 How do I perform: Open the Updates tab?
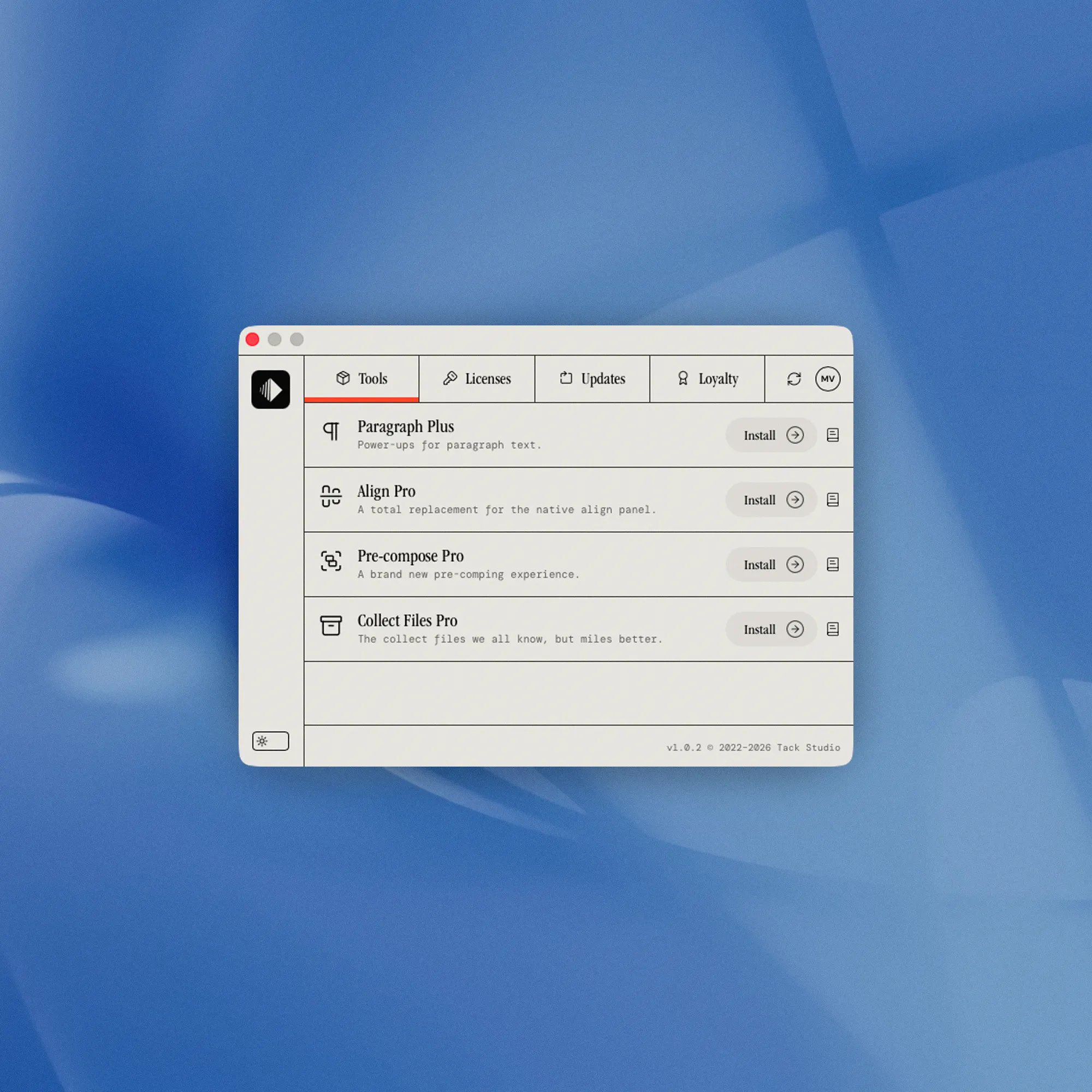tap(592, 379)
